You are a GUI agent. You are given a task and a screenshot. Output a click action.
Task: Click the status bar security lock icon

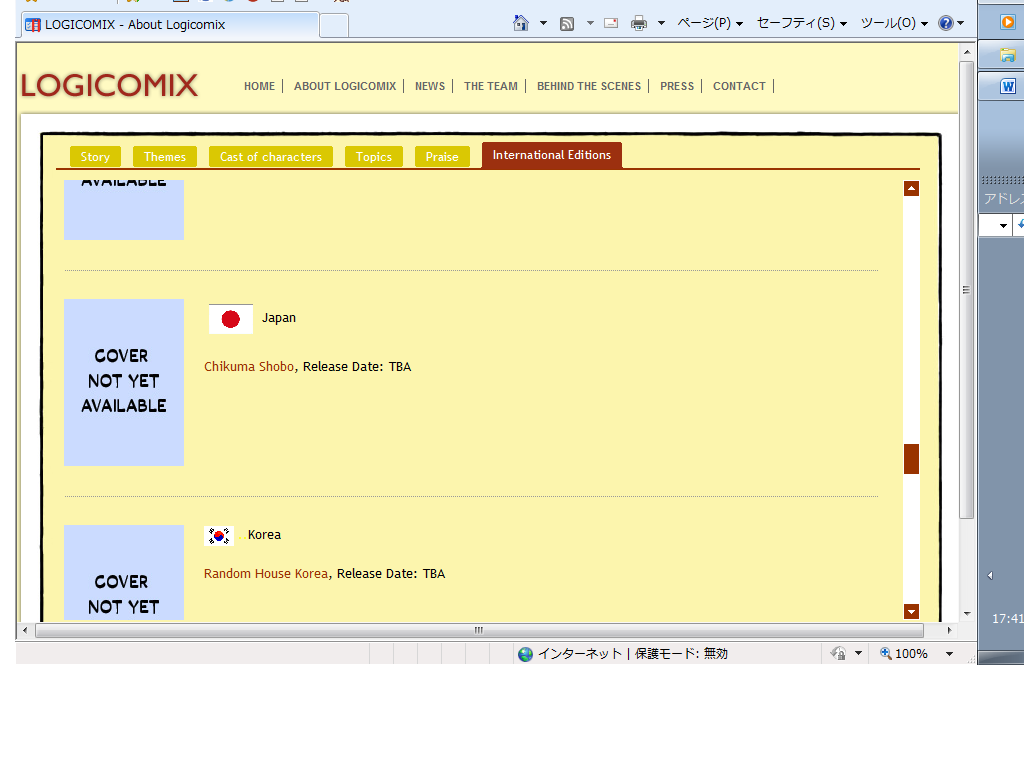[839, 653]
